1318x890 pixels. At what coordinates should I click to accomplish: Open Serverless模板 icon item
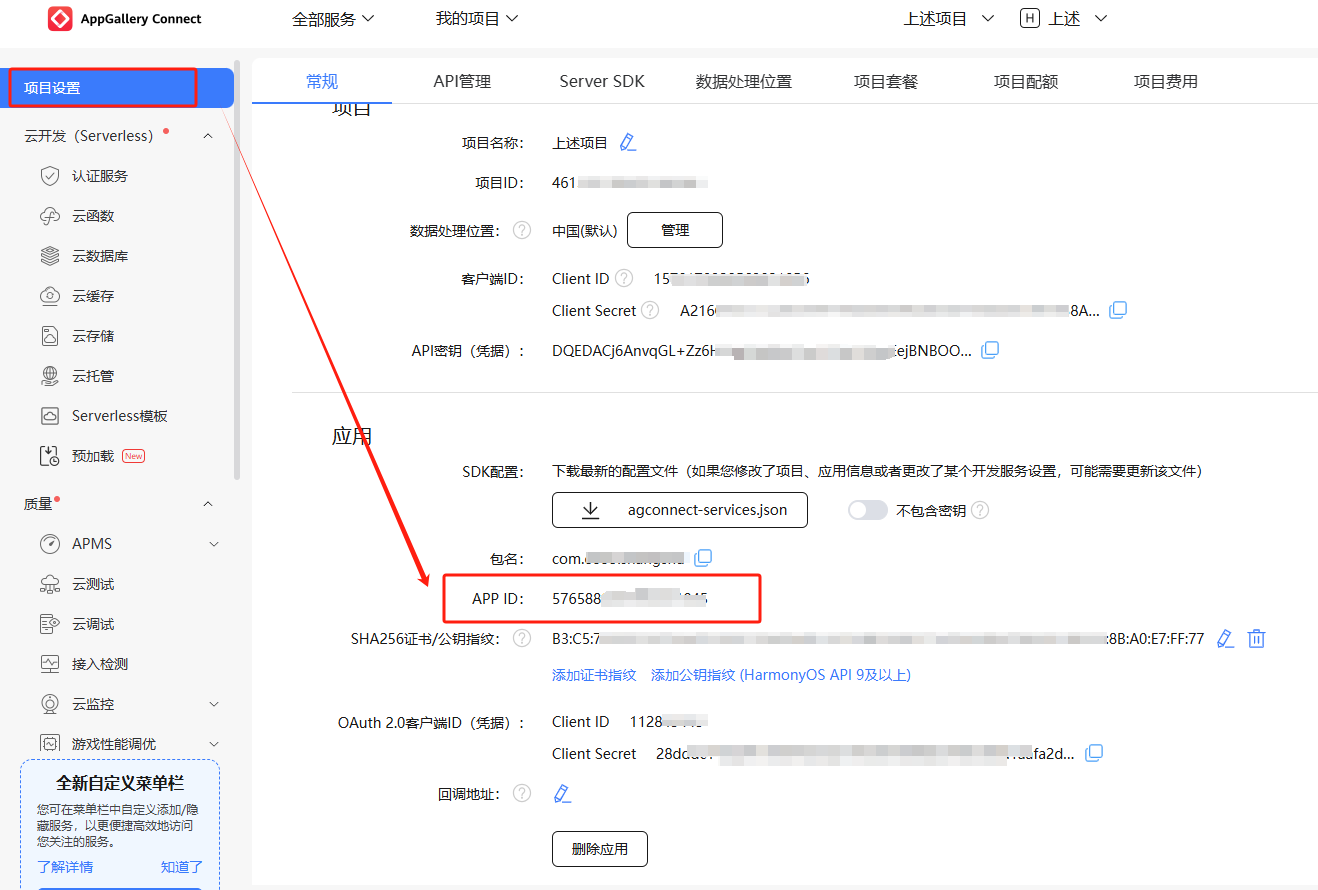[x=50, y=416]
